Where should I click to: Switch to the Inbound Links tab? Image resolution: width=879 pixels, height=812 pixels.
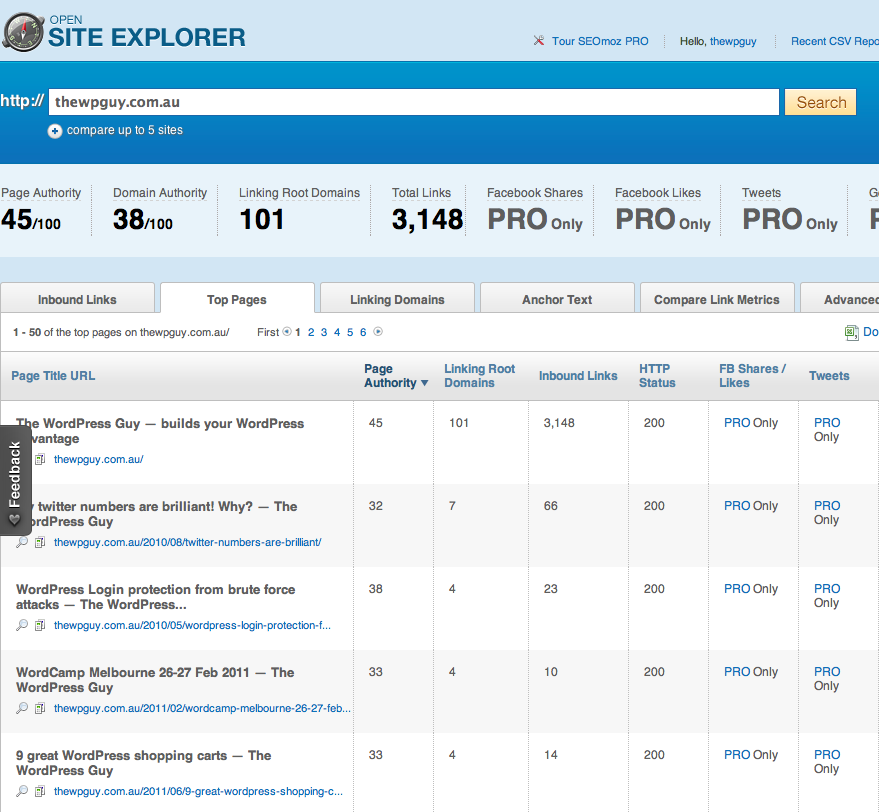77,299
